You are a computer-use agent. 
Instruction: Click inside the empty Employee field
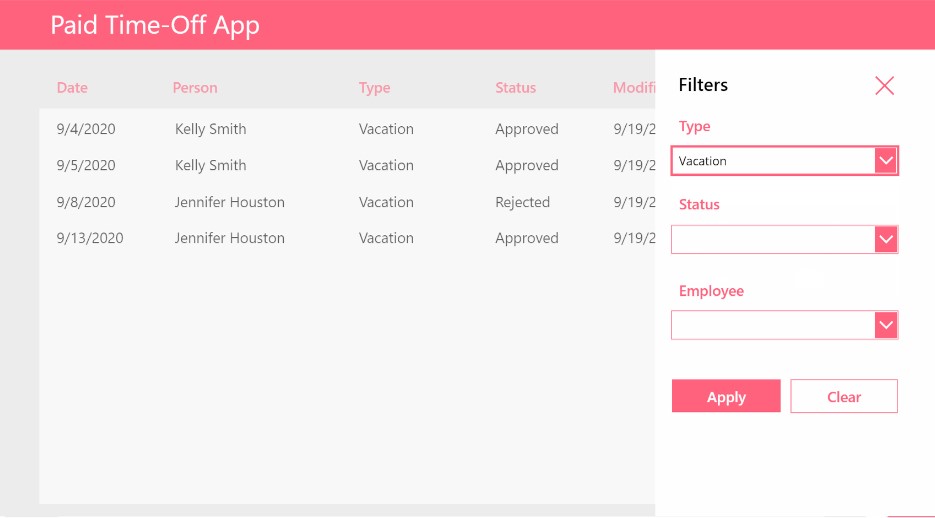click(773, 325)
